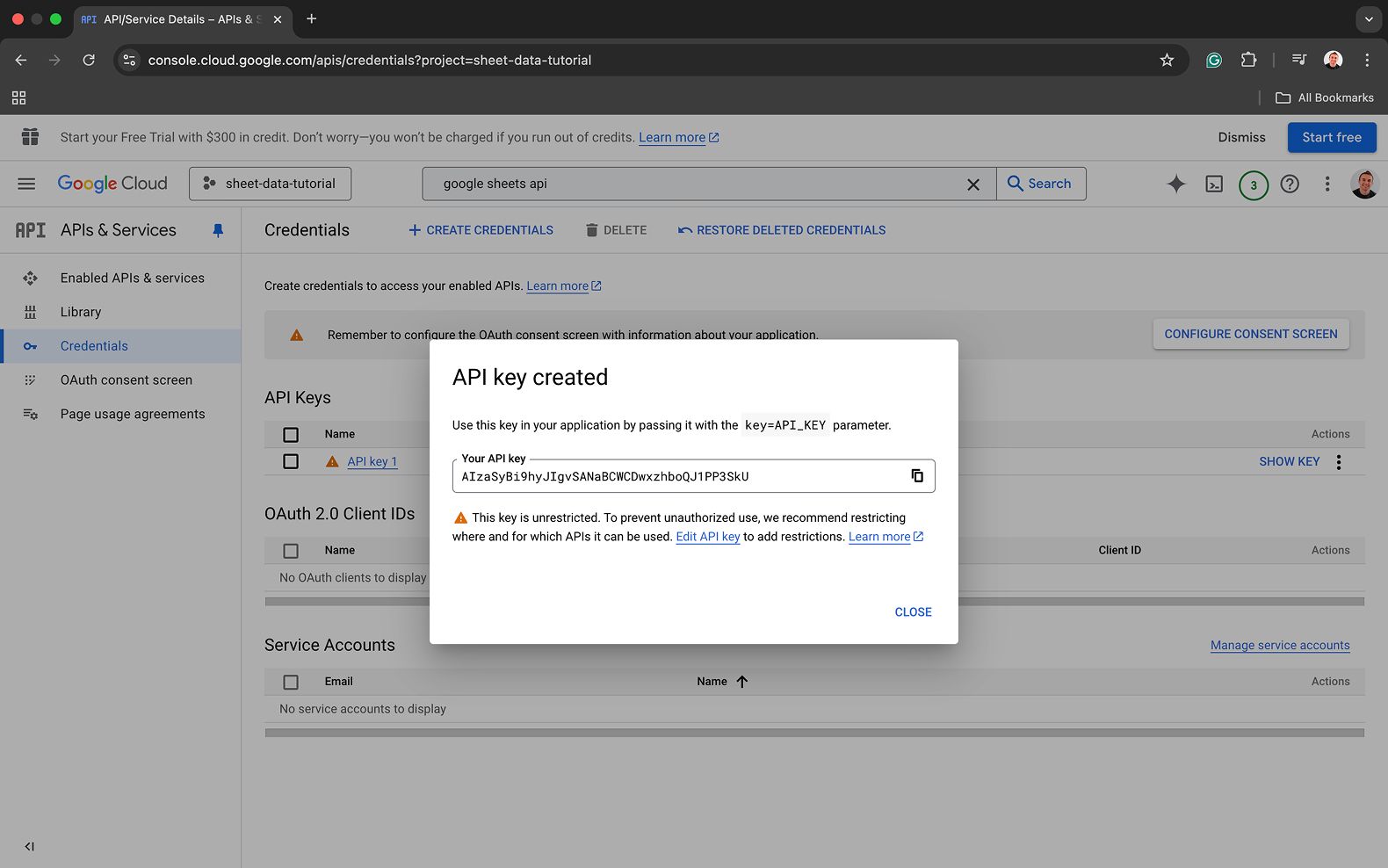This screenshot has width=1388, height=868.
Task: Open Page usage agreements
Action: (x=120, y=414)
